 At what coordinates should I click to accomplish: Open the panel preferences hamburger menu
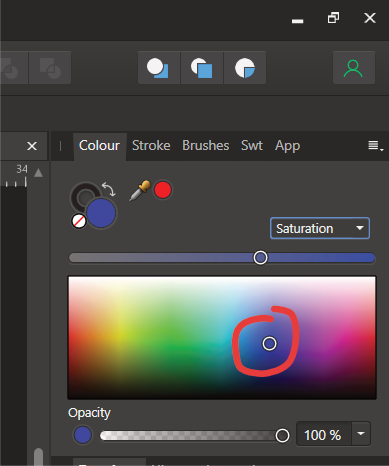point(375,146)
